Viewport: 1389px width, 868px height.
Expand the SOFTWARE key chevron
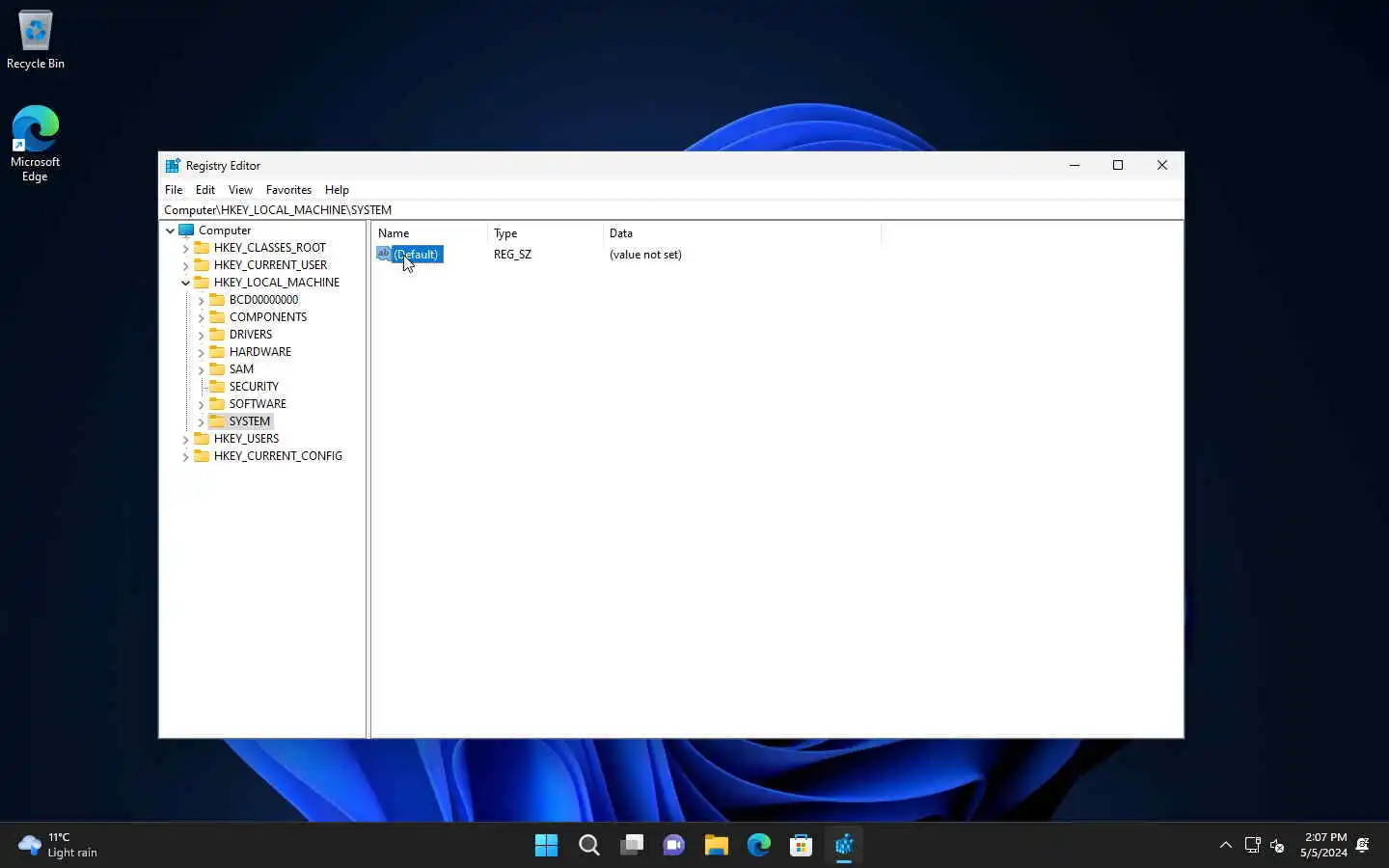[x=202, y=404]
